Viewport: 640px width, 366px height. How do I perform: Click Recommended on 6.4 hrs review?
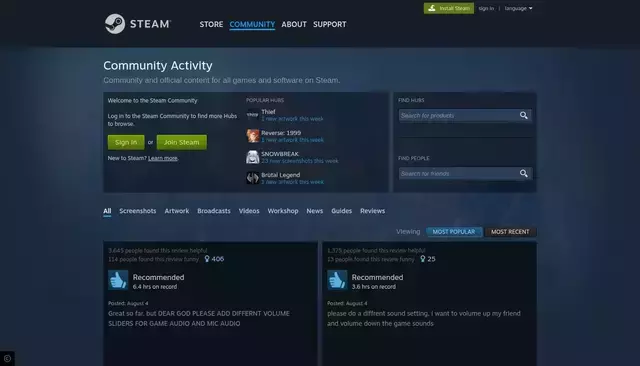[x=158, y=277]
